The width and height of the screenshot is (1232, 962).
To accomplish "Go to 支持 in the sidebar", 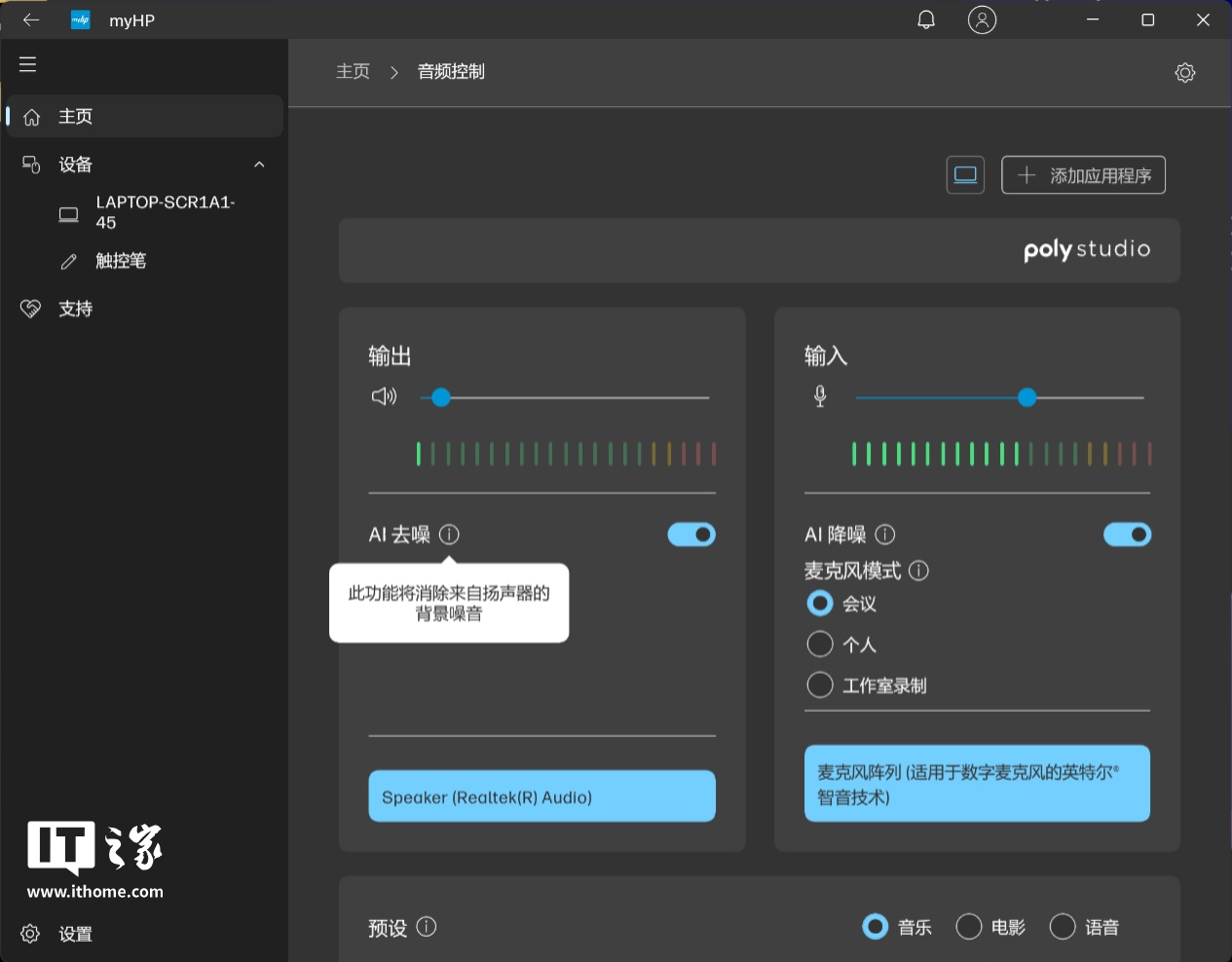I will [x=75, y=309].
